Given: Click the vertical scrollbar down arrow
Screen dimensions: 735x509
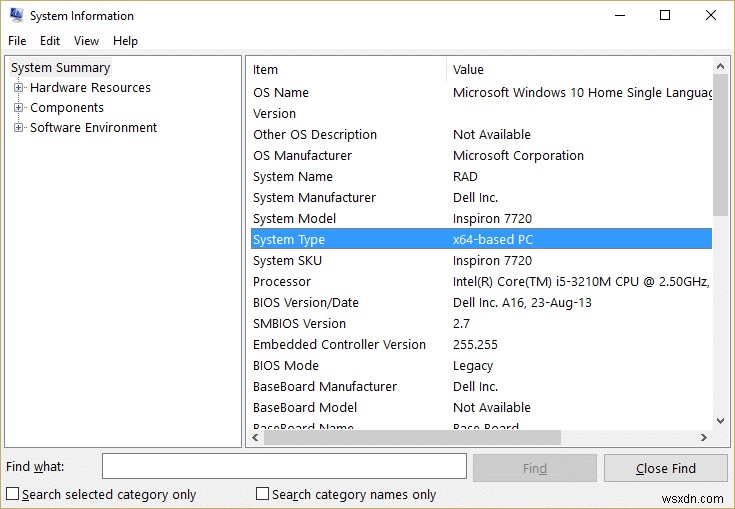Looking at the screenshot, I should tap(720, 421).
